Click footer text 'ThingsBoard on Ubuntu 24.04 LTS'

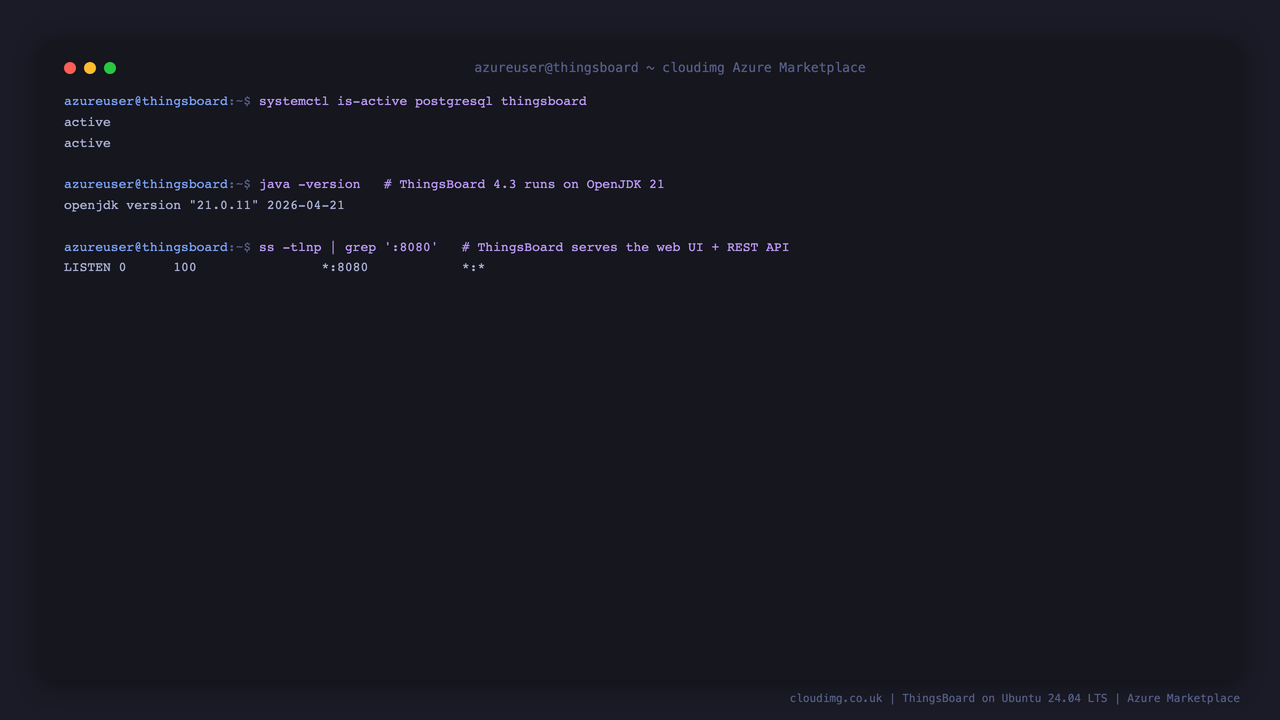(1005, 698)
